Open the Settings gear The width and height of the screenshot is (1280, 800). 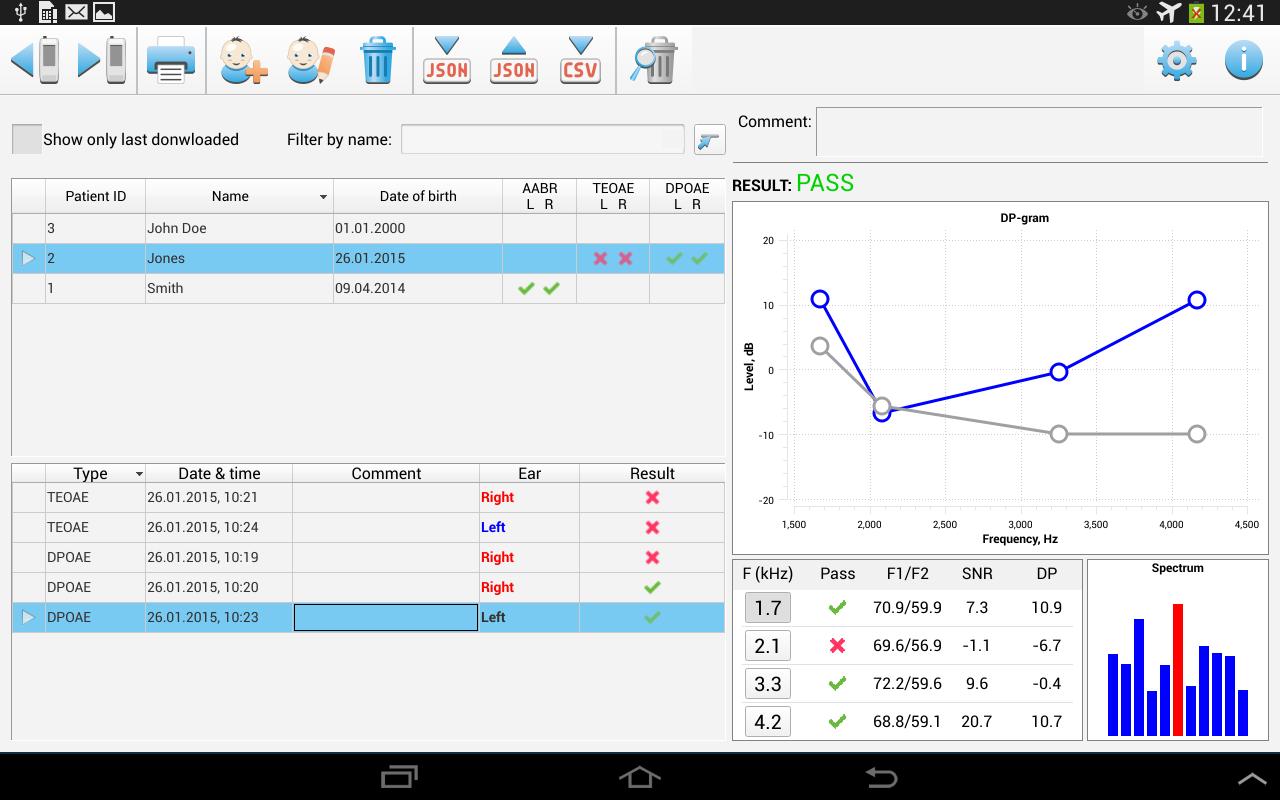[1175, 60]
